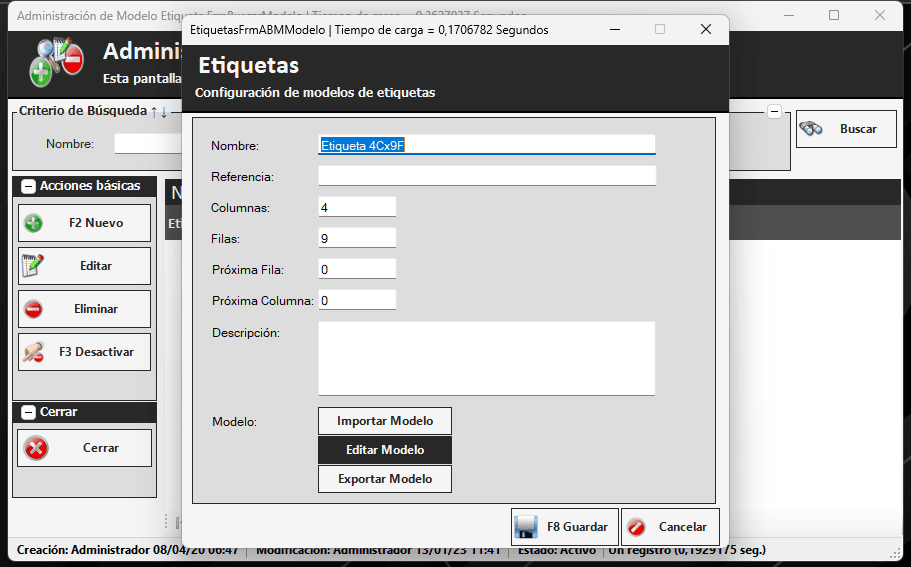Click the red minus icon on Eliminar
Image resolution: width=911 pixels, height=567 pixels.
[34, 309]
